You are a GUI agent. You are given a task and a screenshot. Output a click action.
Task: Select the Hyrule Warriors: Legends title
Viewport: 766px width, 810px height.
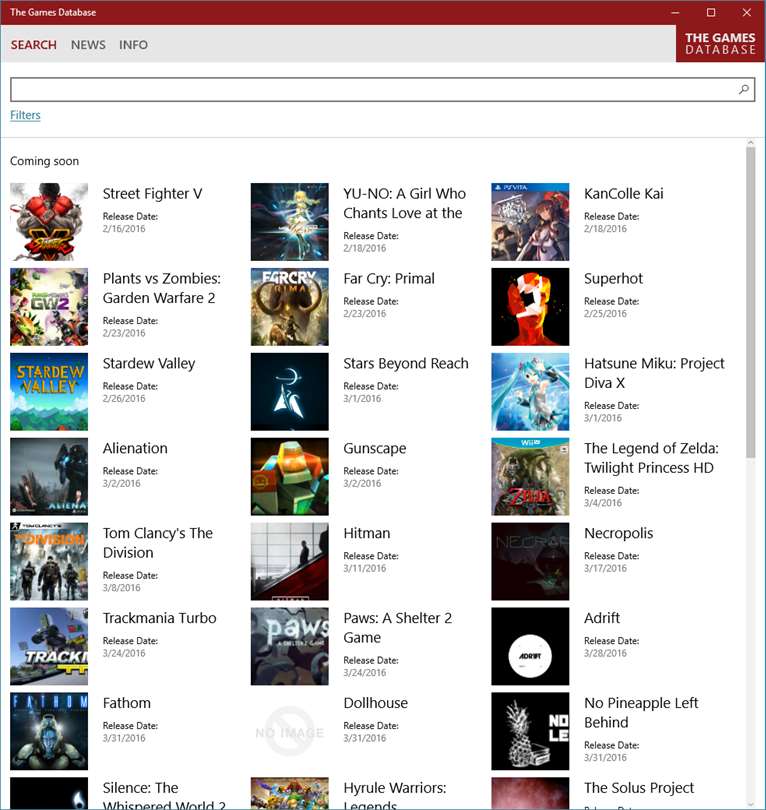395,796
